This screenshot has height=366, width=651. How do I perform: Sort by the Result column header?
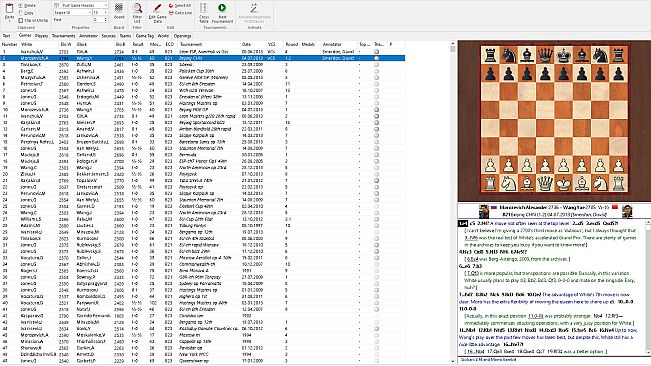(x=140, y=44)
